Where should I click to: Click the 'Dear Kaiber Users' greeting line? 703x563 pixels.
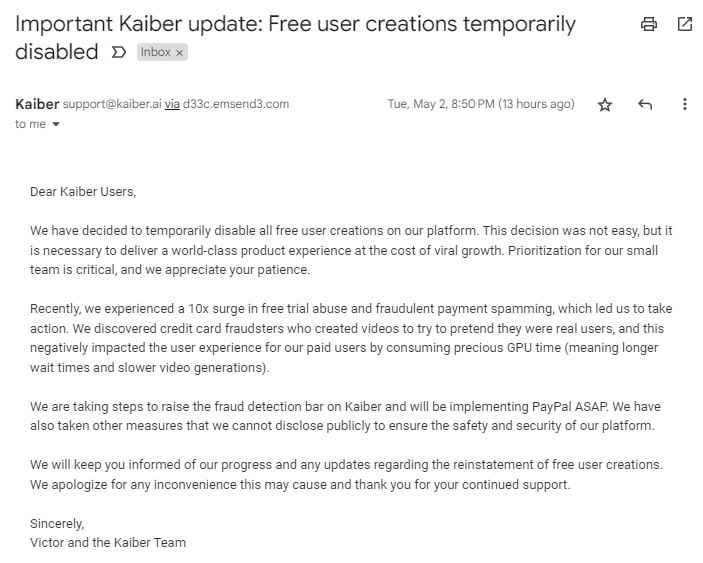coord(83,192)
